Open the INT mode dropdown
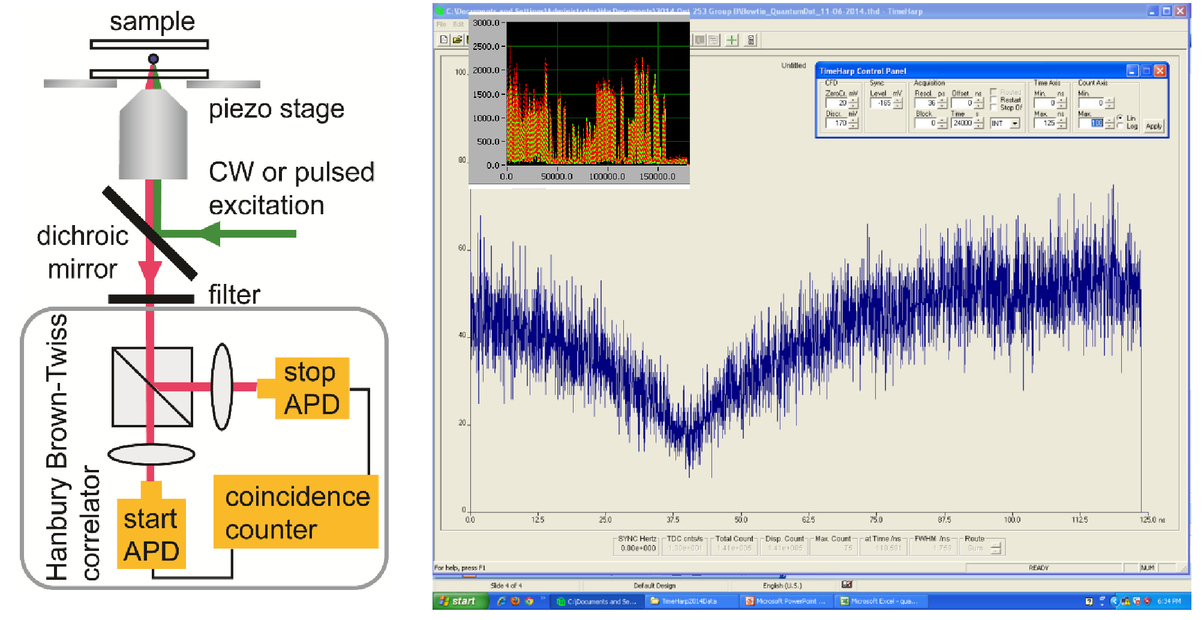This screenshot has width=1204, height=620. (x=1003, y=124)
